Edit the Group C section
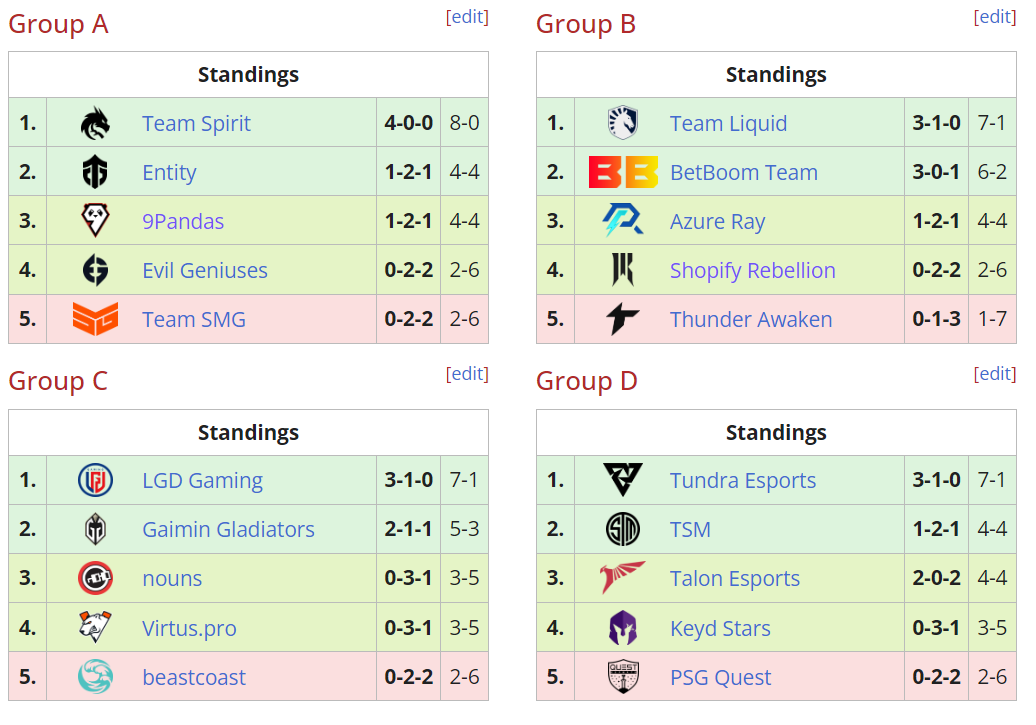Viewport: 1036px width, 725px height. point(467,374)
